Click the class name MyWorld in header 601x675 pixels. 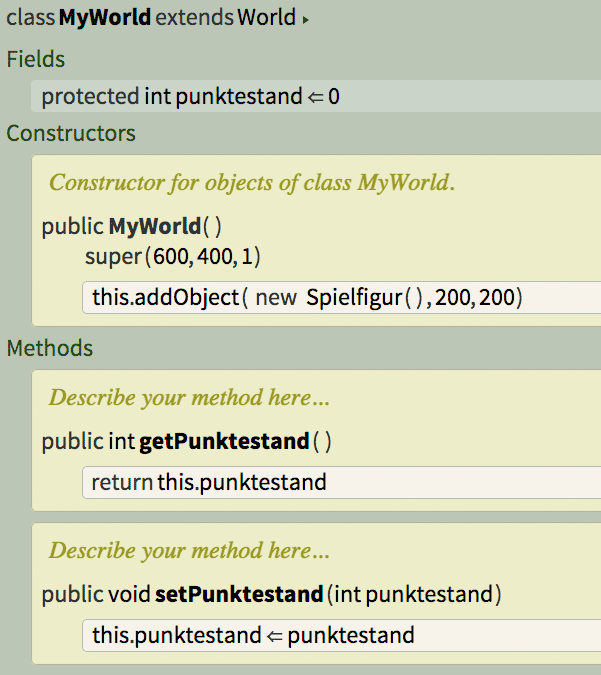pos(105,18)
